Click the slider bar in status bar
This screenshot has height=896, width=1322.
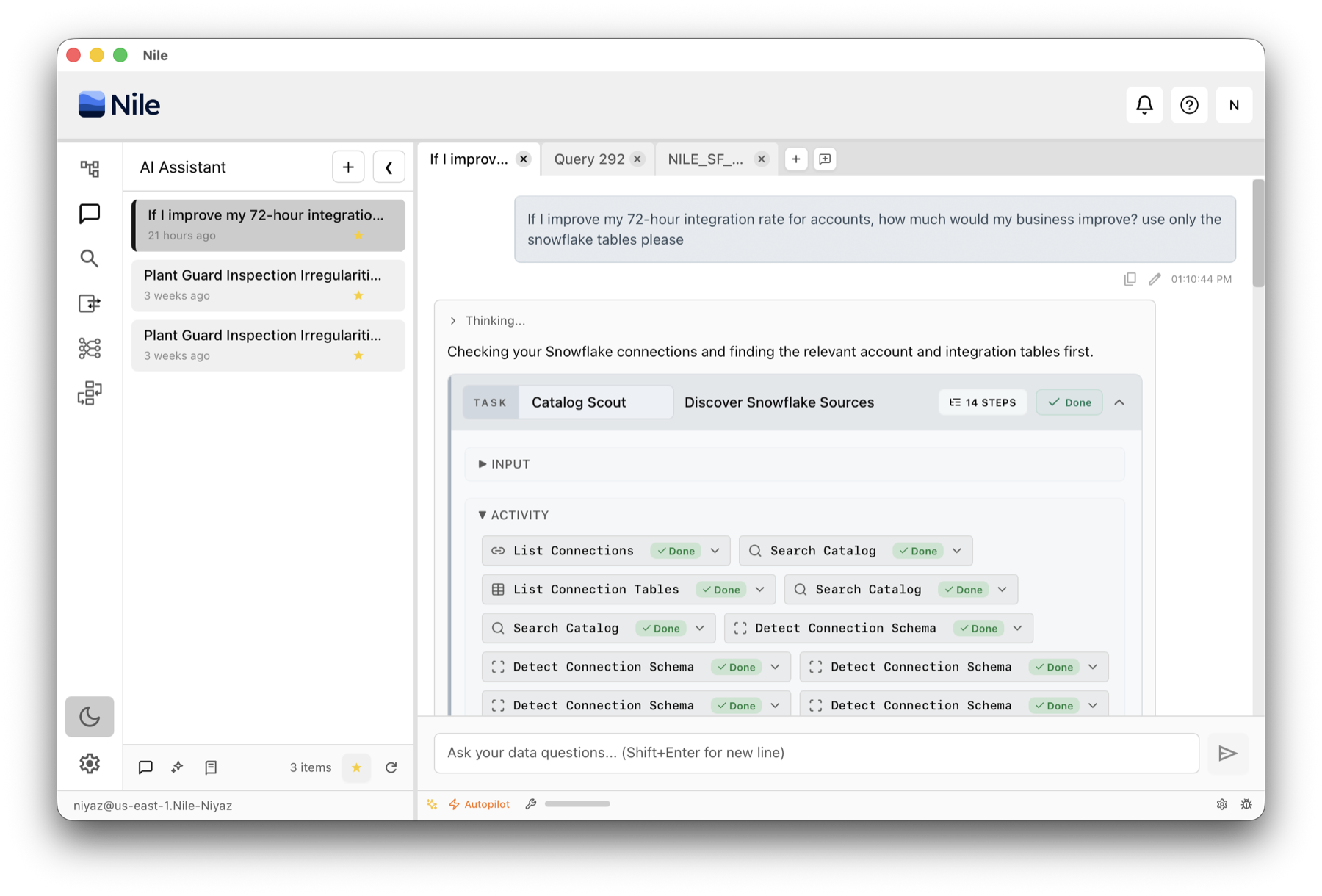pos(577,804)
